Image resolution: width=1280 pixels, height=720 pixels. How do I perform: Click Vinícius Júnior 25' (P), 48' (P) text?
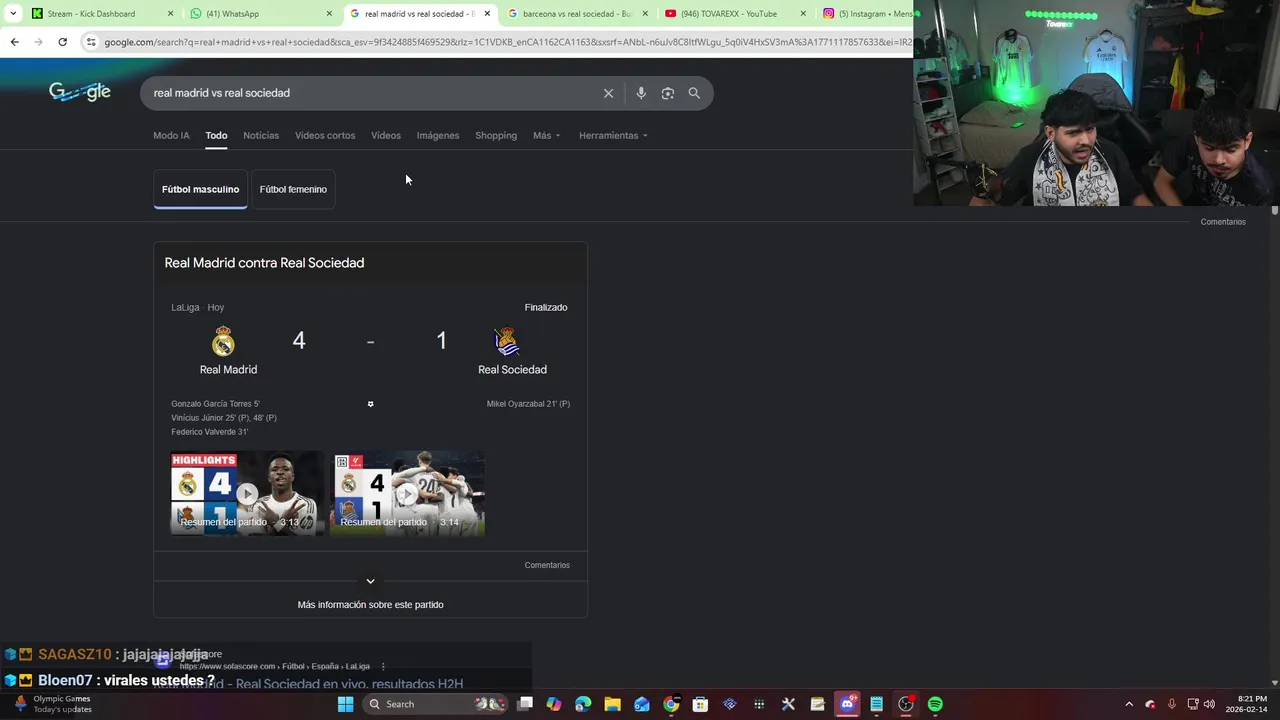pyautogui.click(x=224, y=418)
